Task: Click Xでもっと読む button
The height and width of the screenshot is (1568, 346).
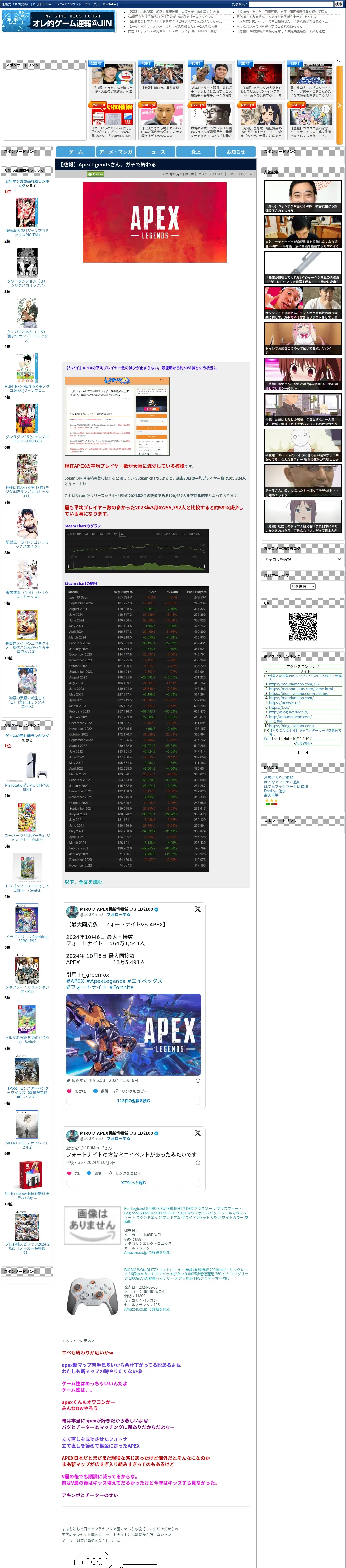Action: tap(133, 1183)
